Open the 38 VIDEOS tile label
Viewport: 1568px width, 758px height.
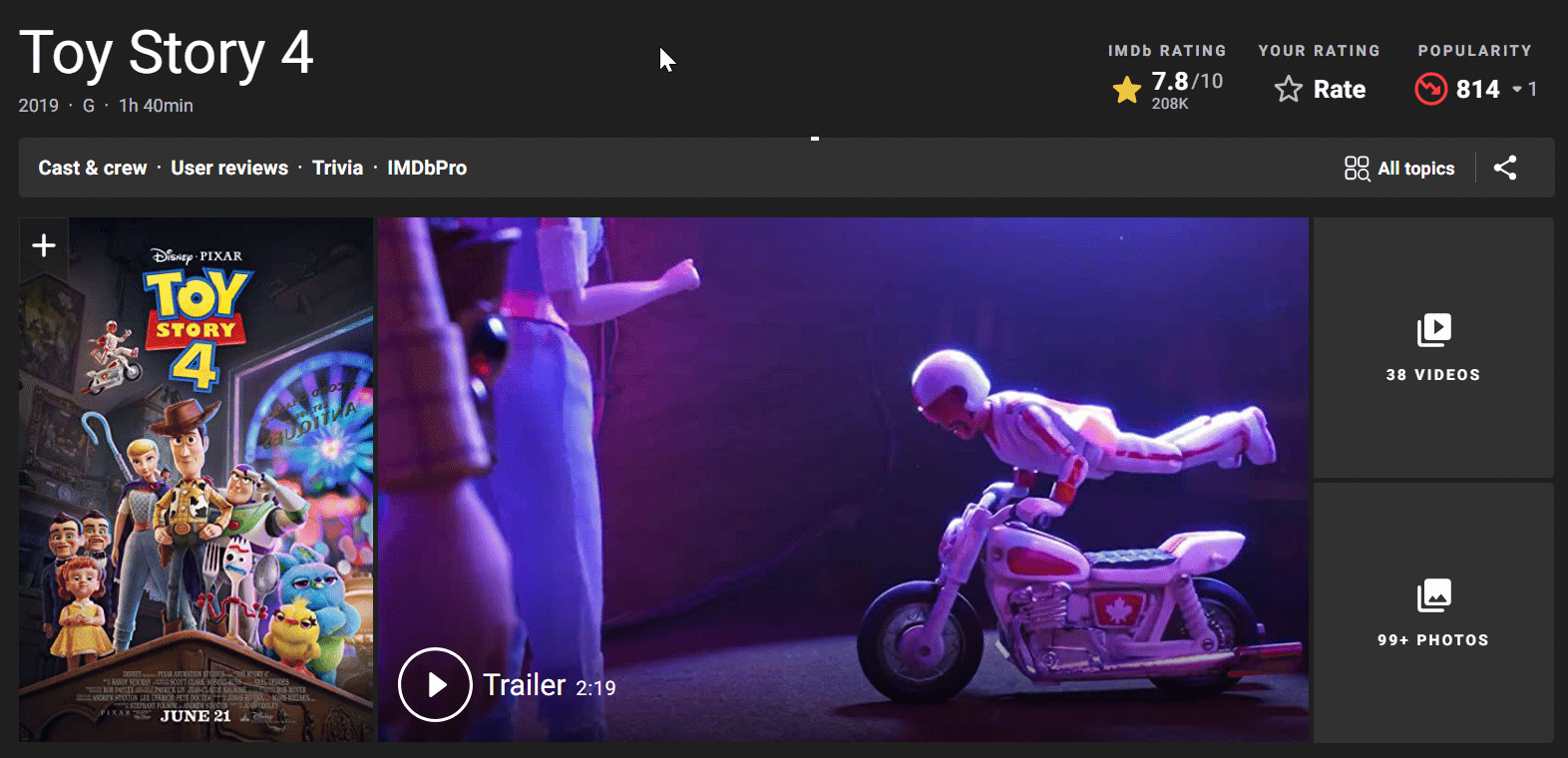pos(1433,375)
